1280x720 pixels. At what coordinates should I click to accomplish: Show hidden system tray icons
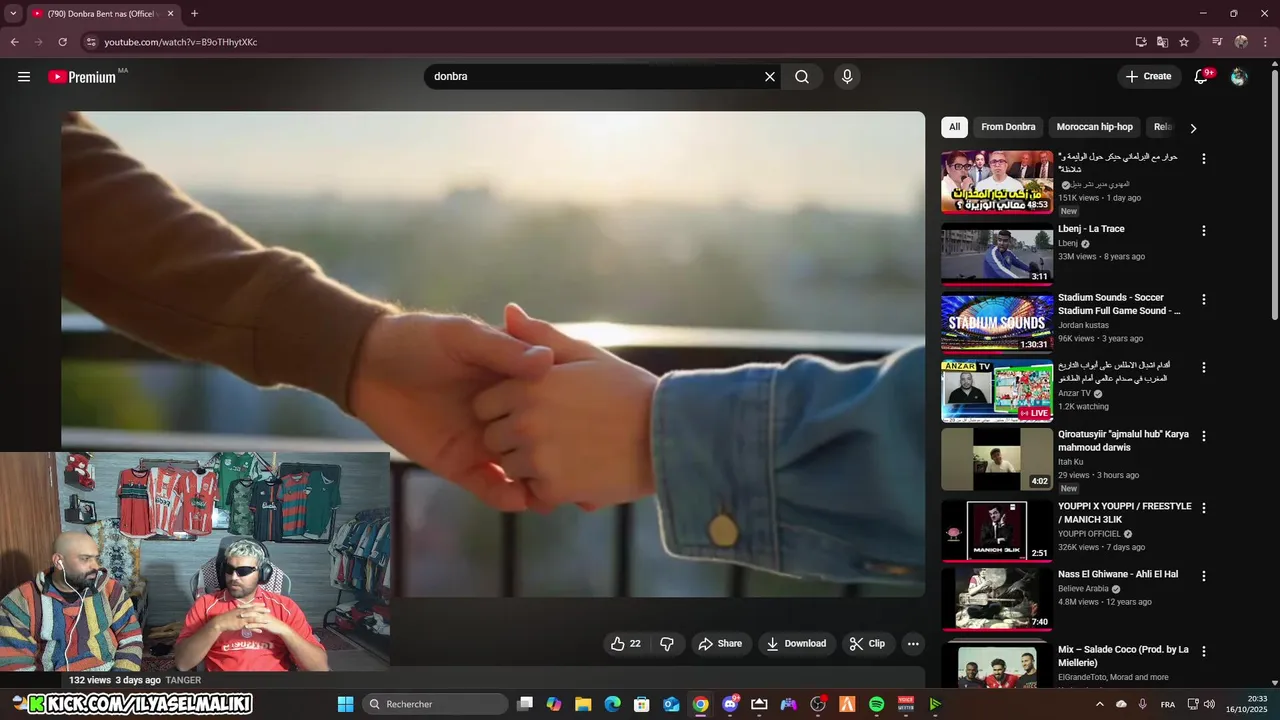[1099, 704]
